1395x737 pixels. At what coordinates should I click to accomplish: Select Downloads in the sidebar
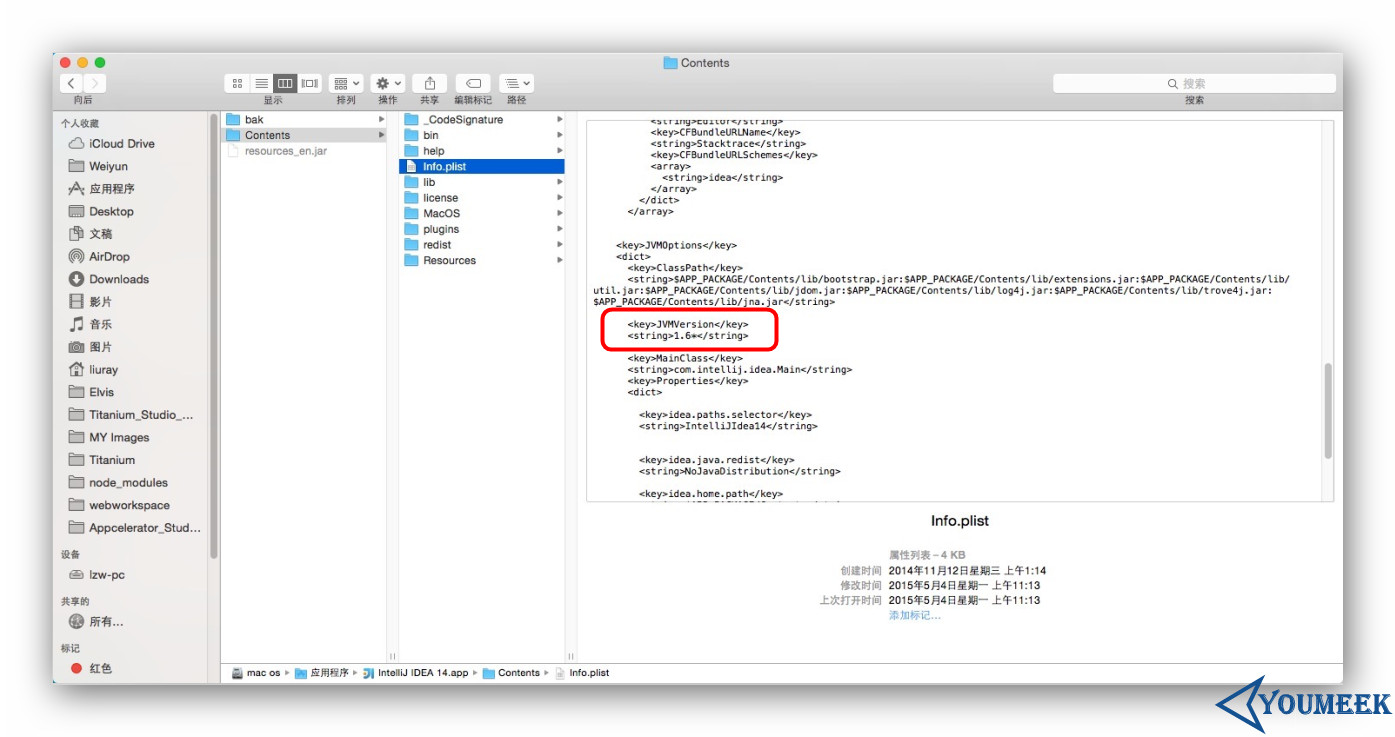click(120, 279)
